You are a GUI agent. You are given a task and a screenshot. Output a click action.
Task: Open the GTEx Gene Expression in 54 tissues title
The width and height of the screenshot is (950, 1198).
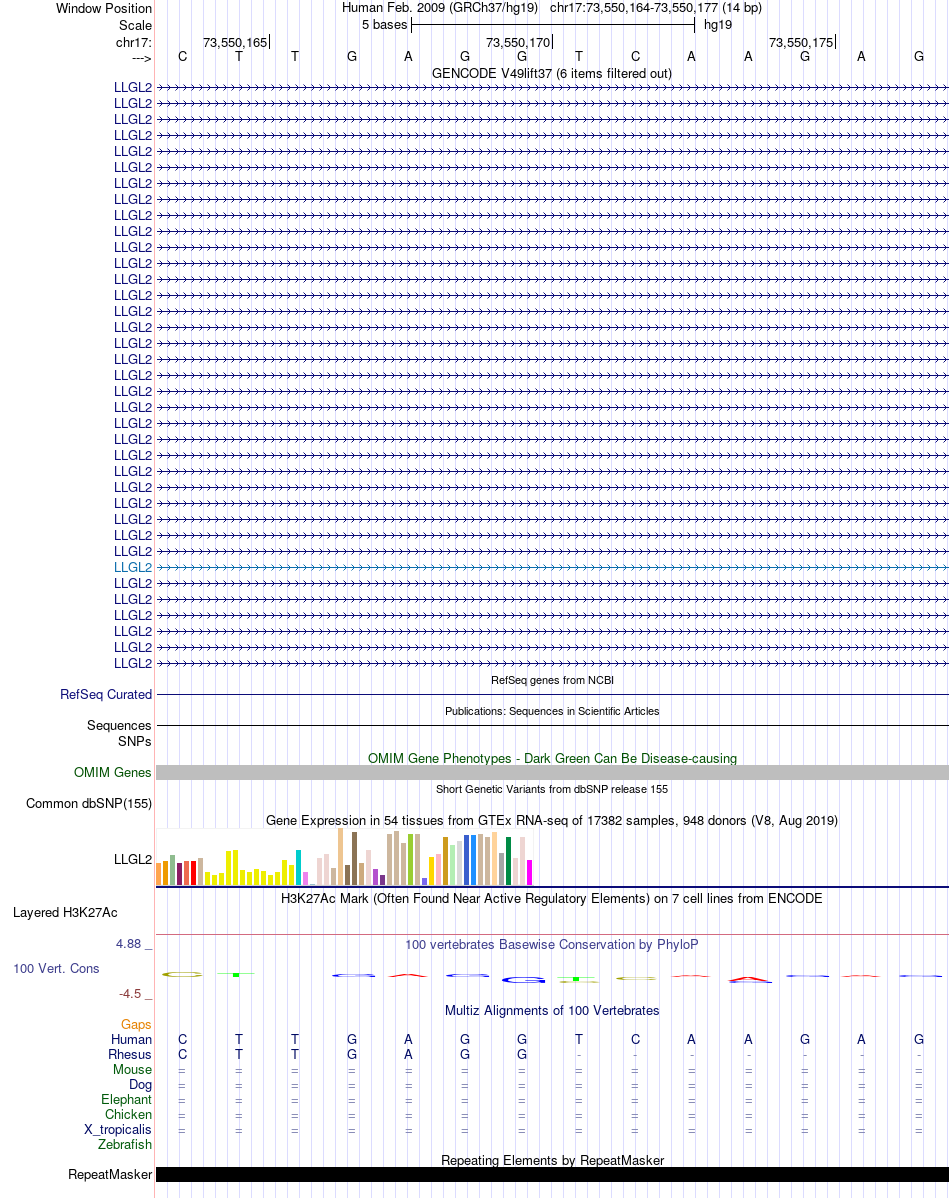pos(552,821)
